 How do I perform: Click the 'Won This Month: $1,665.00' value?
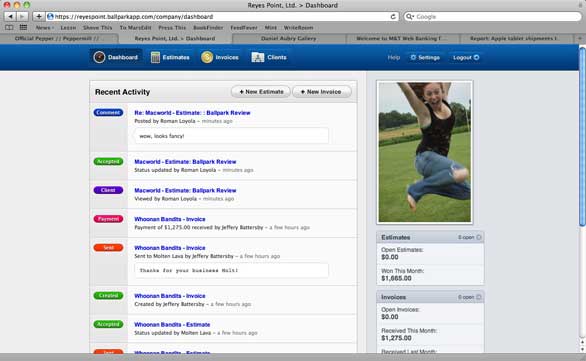click(396, 278)
